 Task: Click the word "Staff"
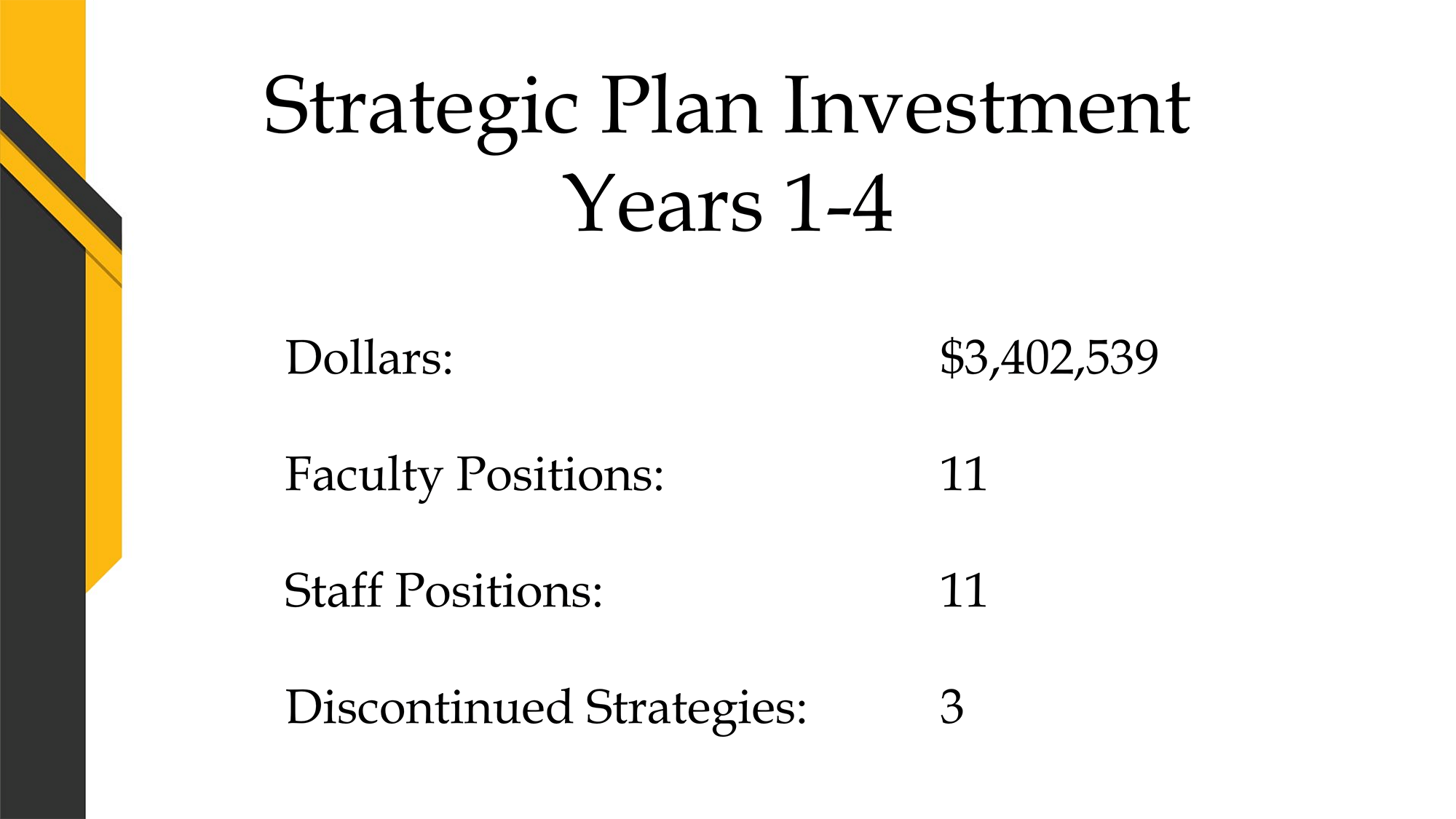pos(333,589)
